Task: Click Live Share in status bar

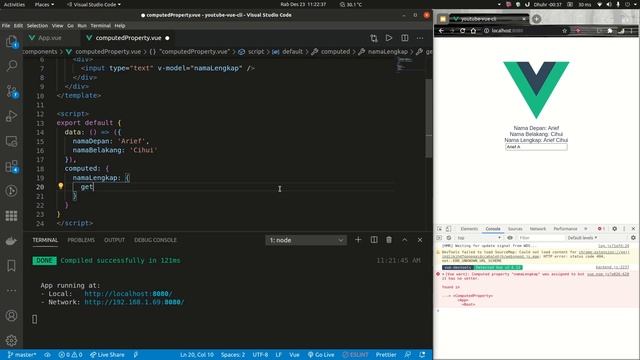Action: pos(107,355)
